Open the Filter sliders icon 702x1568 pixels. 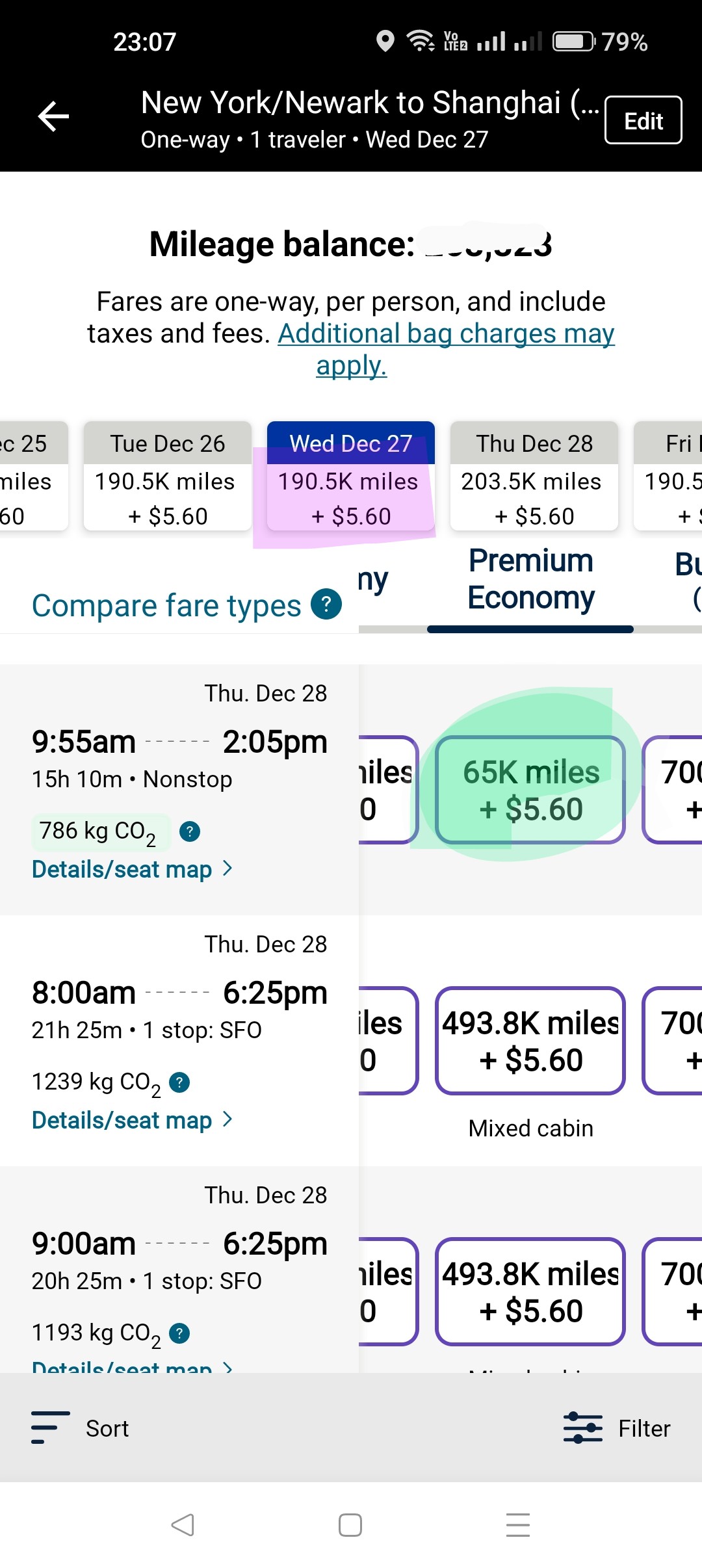point(583,1428)
